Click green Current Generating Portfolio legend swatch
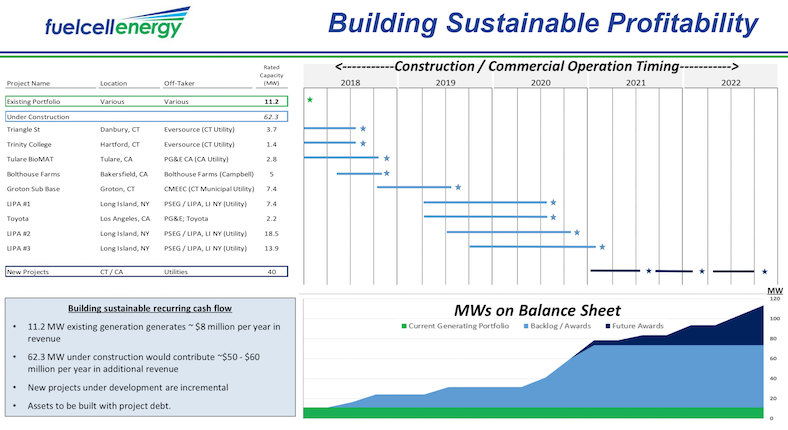788x430 pixels. [x=404, y=327]
